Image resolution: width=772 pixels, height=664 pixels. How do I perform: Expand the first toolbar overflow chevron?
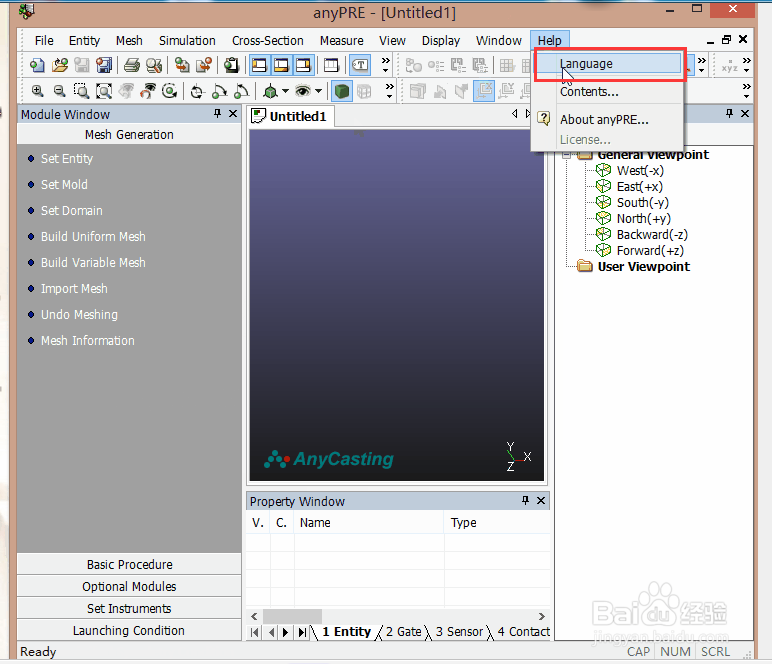386,65
